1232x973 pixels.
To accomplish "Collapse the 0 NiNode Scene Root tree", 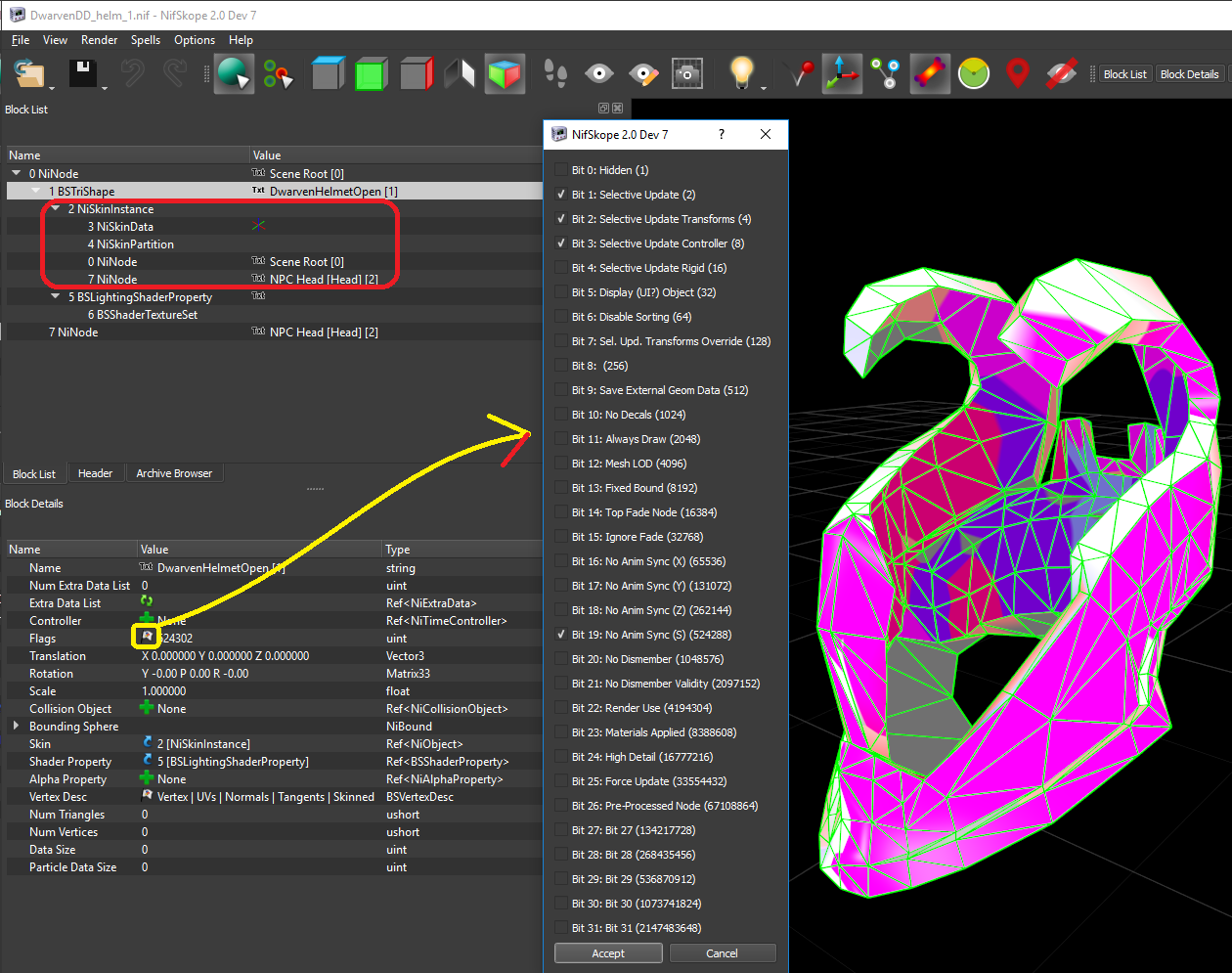I will pyautogui.click(x=16, y=173).
